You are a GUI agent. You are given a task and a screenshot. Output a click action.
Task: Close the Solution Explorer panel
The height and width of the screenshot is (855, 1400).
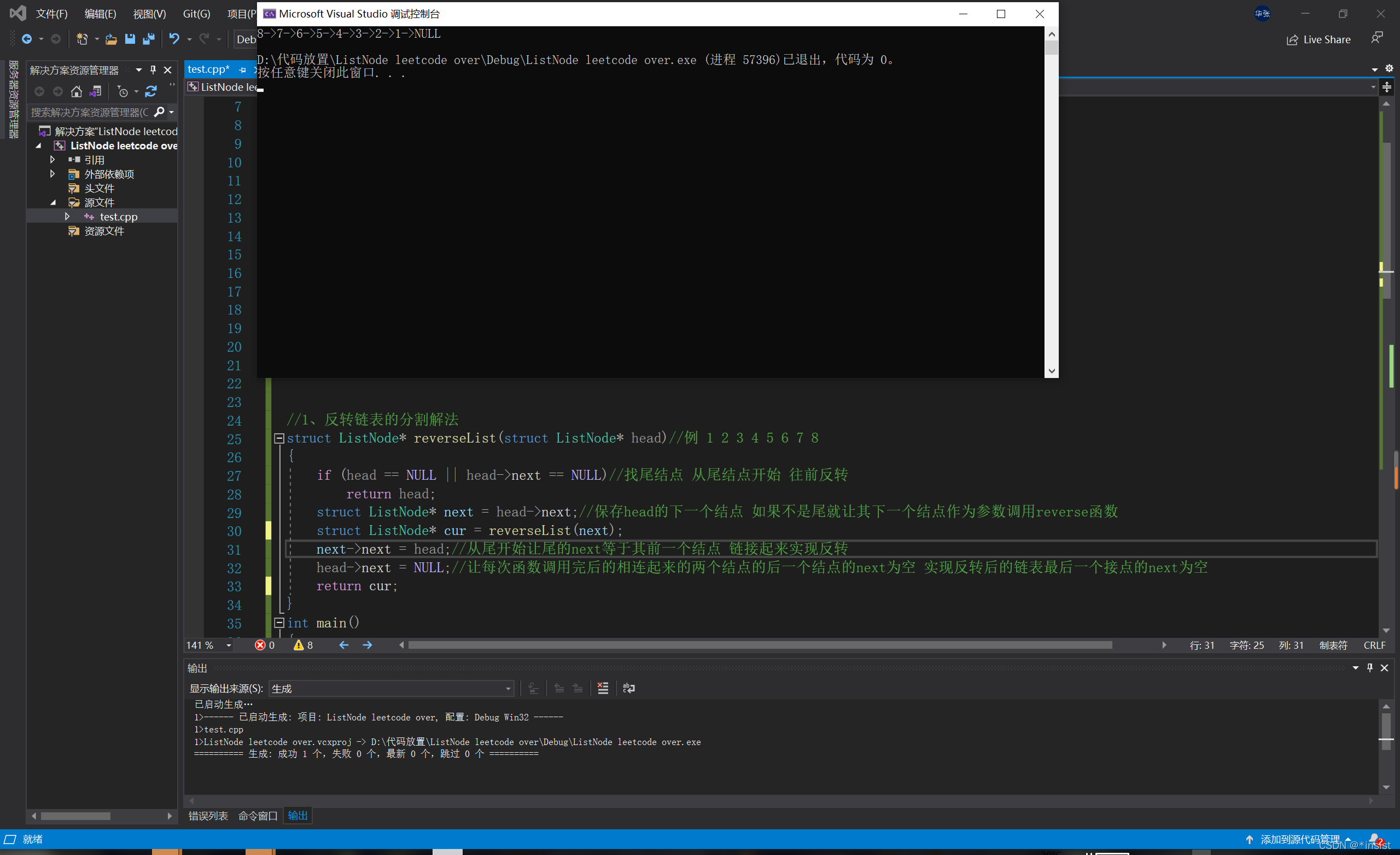pyautogui.click(x=167, y=69)
